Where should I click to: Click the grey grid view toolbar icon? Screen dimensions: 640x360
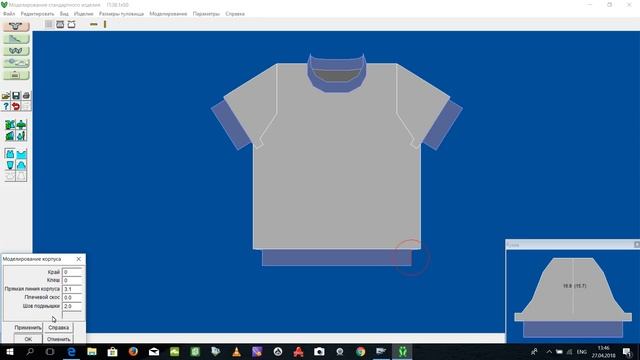49,24
